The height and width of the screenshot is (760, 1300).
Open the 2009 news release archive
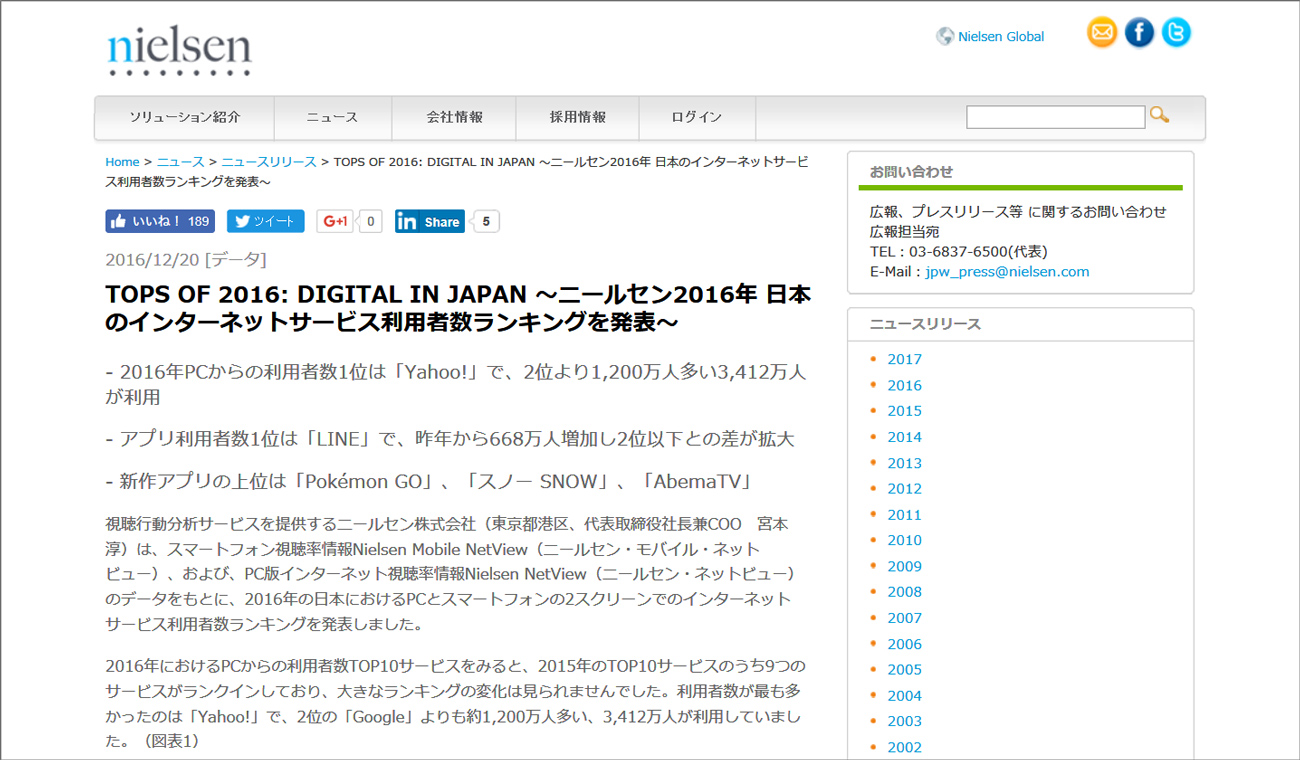point(904,566)
